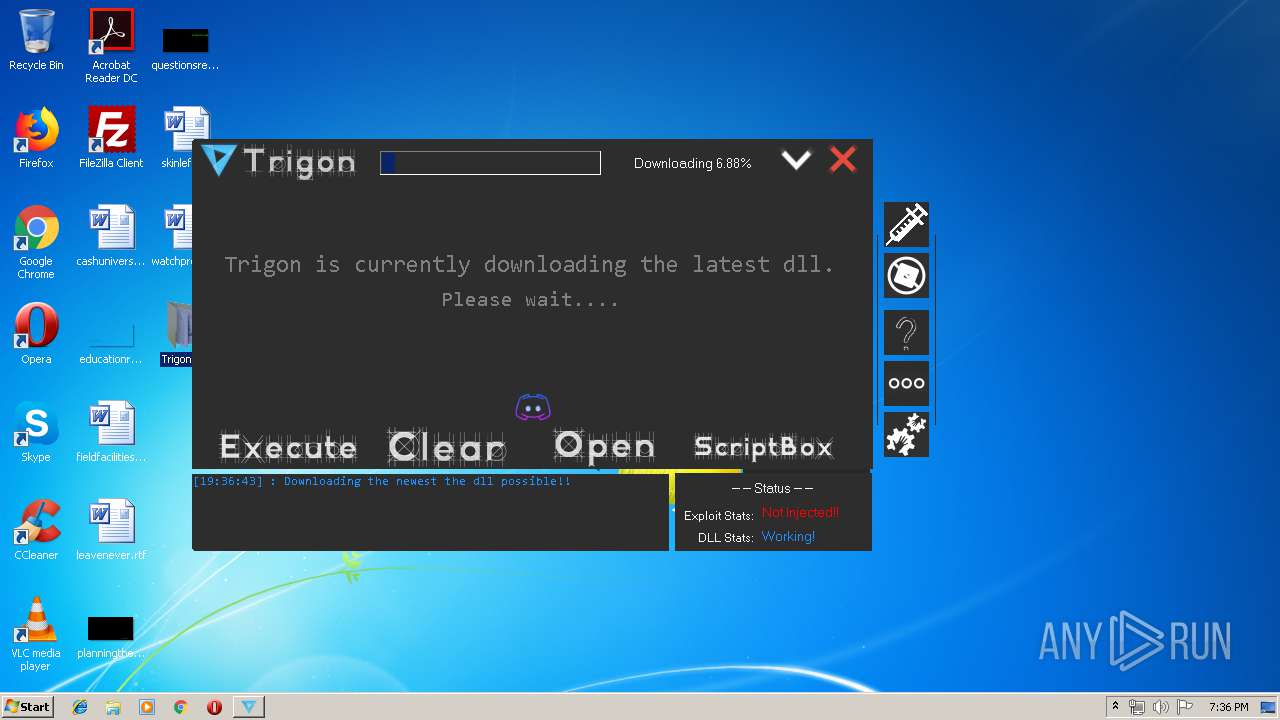Click the Open button
1280x720 pixels.
pyautogui.click(x=605, y=446)
